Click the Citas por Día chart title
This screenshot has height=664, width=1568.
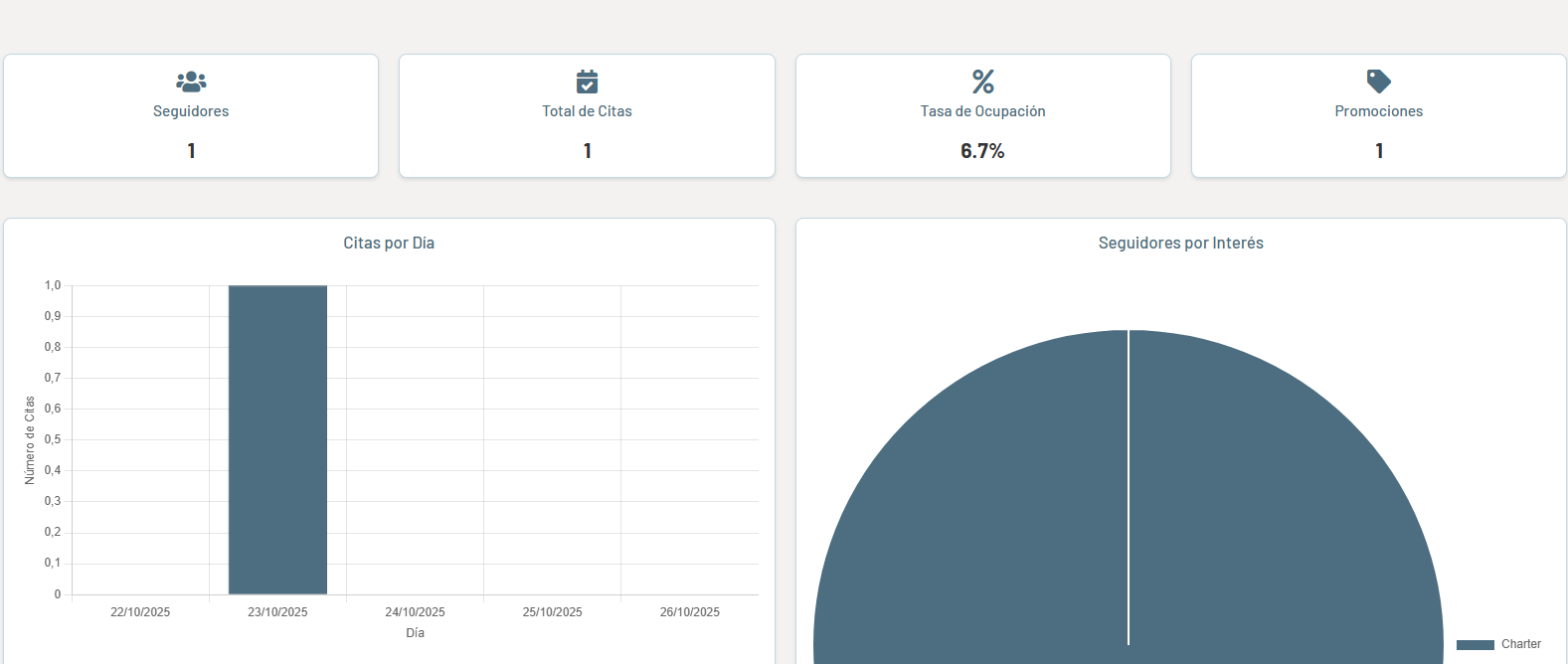click(x=389, y=243)
